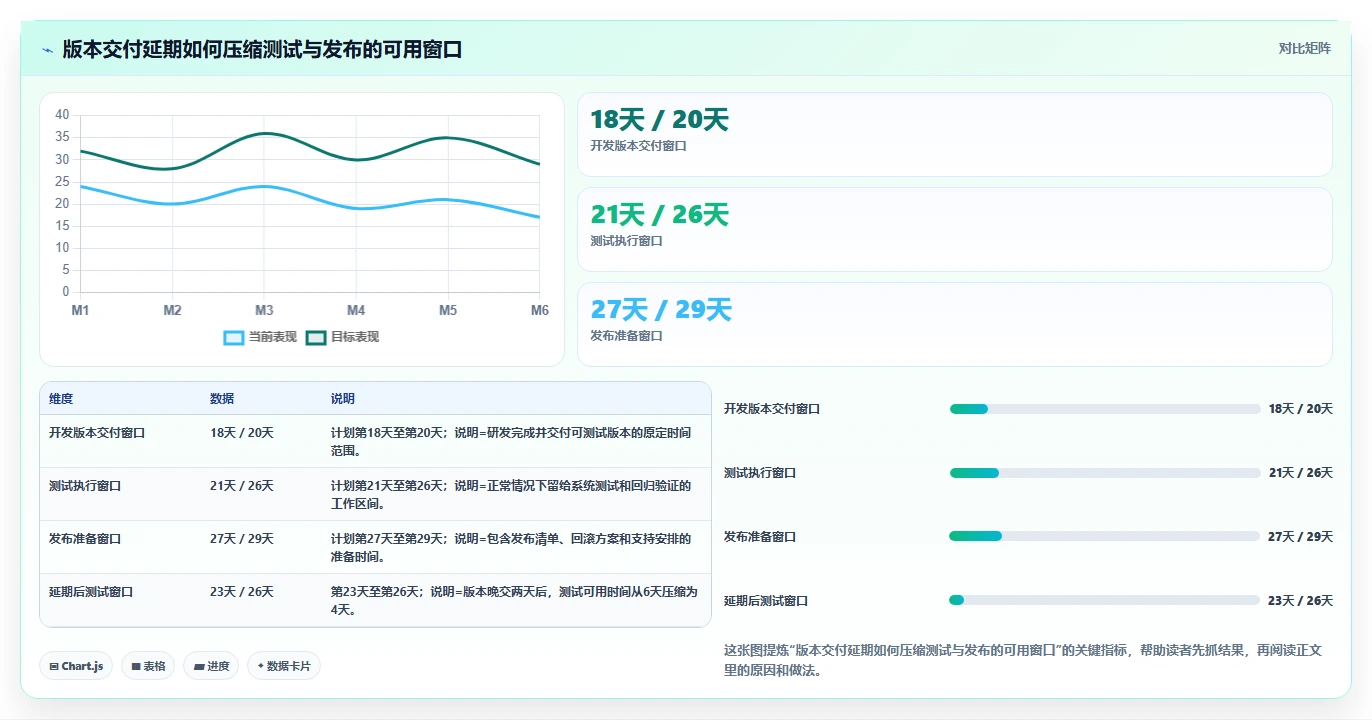Select the 18天 / 20天 开发版本交付窗口 card
This screenshot has height=720, width=1372.
[955, 135]
